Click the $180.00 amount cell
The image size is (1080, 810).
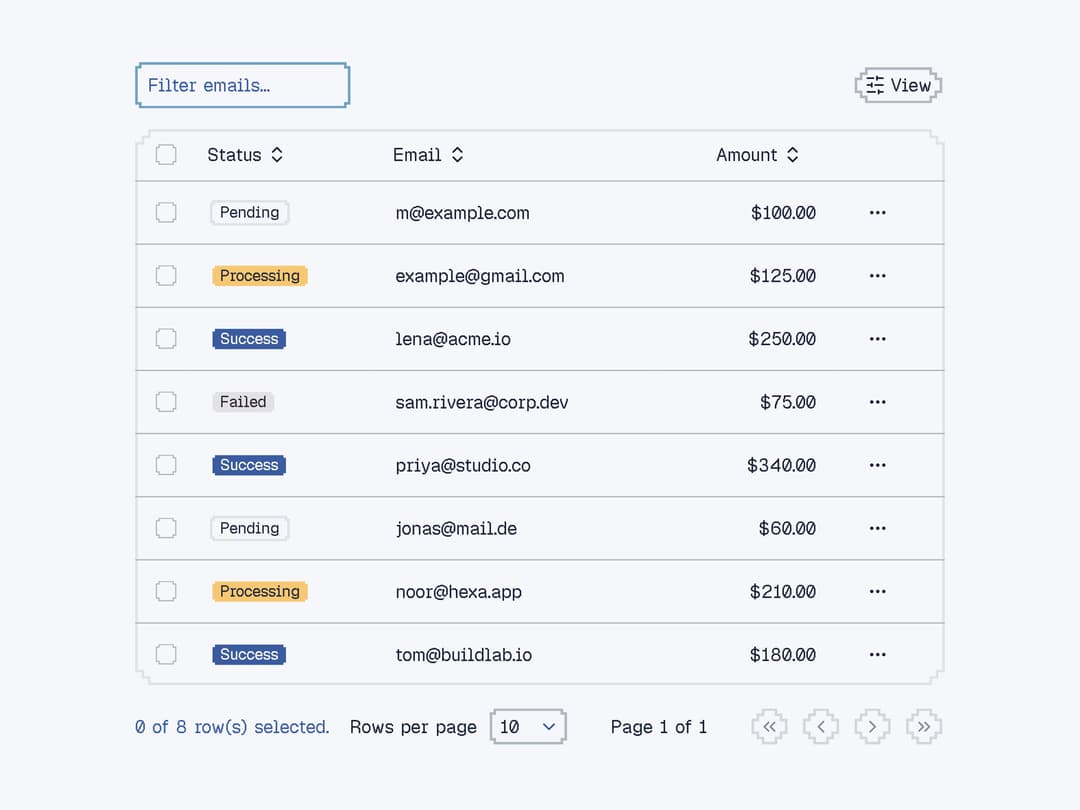click(x=782, y=654)
